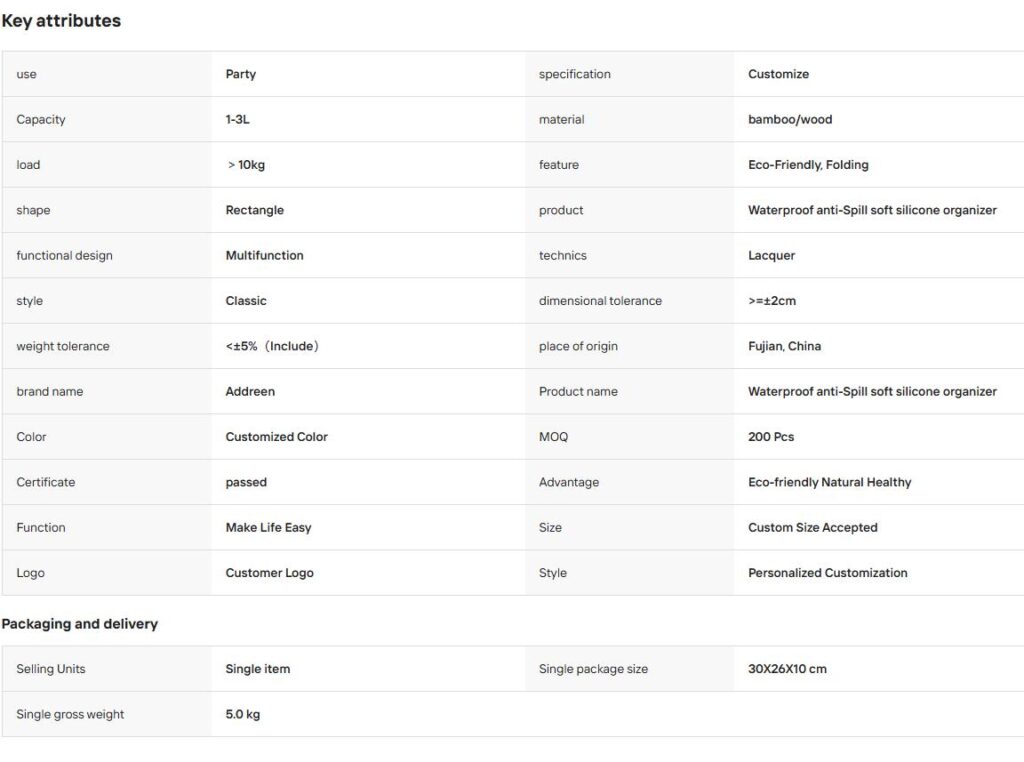The image size is (1024, 762).
Task: Click the Rectangle shape value
Action: tap(255, 210)
